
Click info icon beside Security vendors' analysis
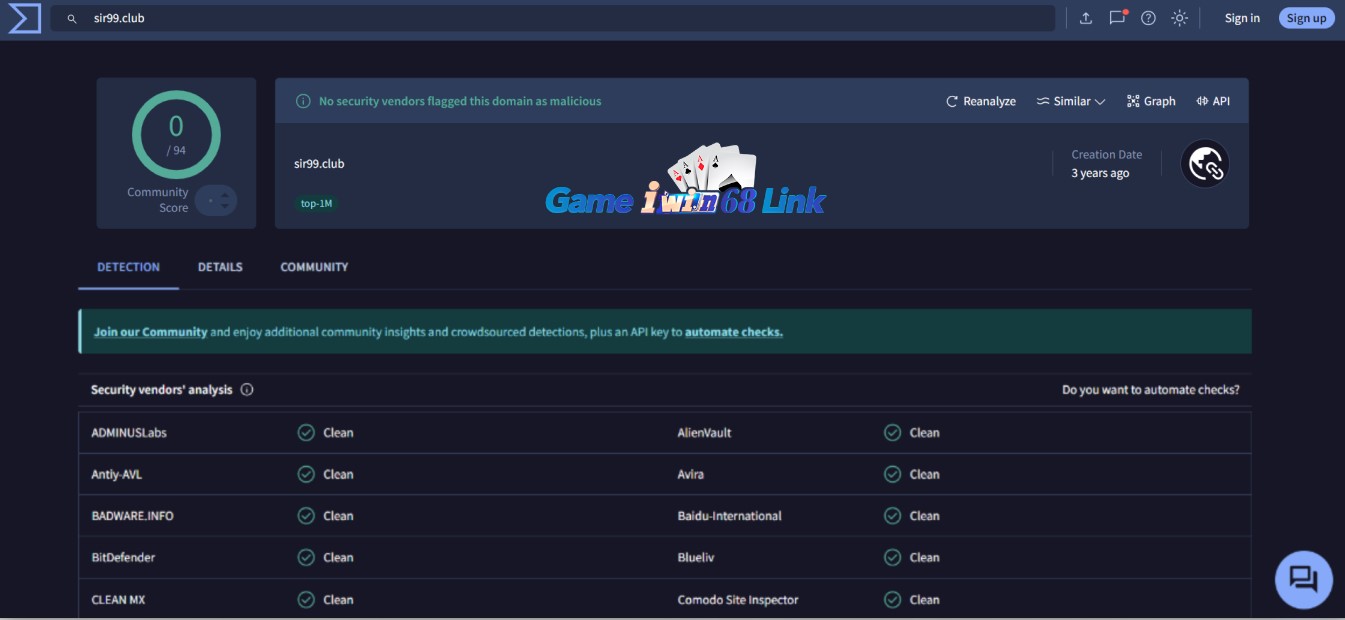(247, 390)
